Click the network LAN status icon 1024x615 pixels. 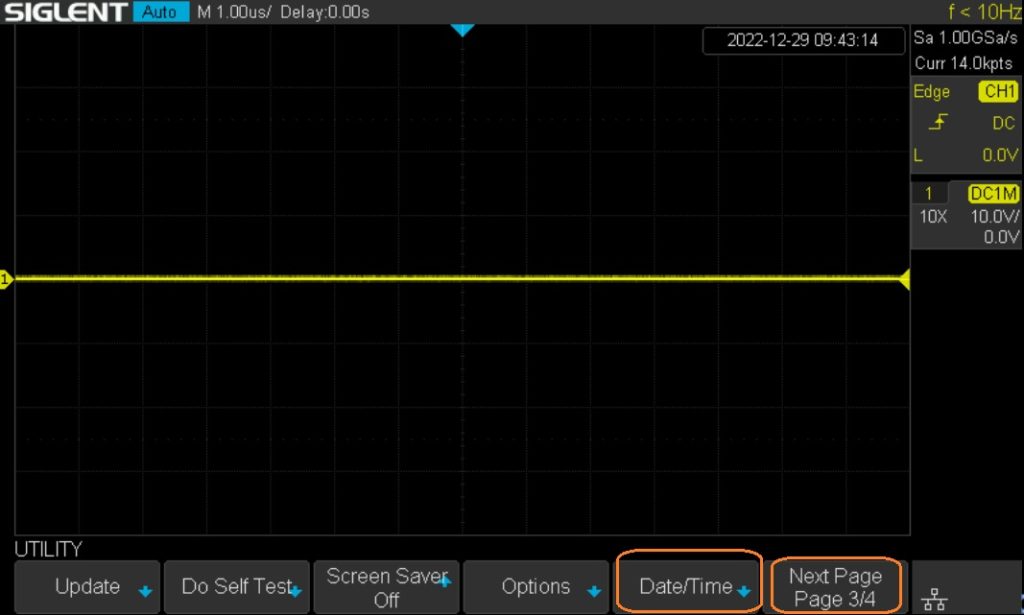pyautogui.click(x=936, y=598)
